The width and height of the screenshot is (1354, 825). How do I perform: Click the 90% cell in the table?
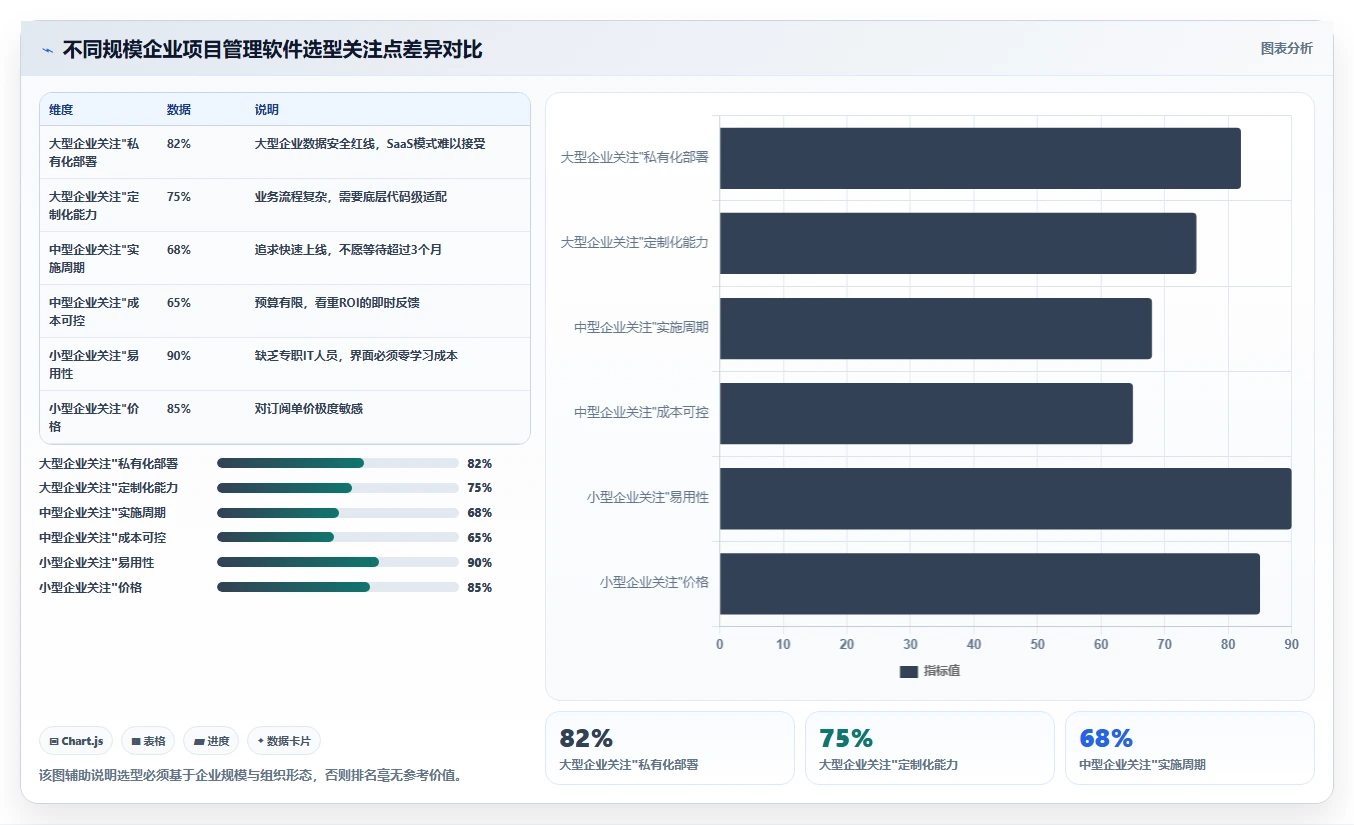(x=179, y=356)
